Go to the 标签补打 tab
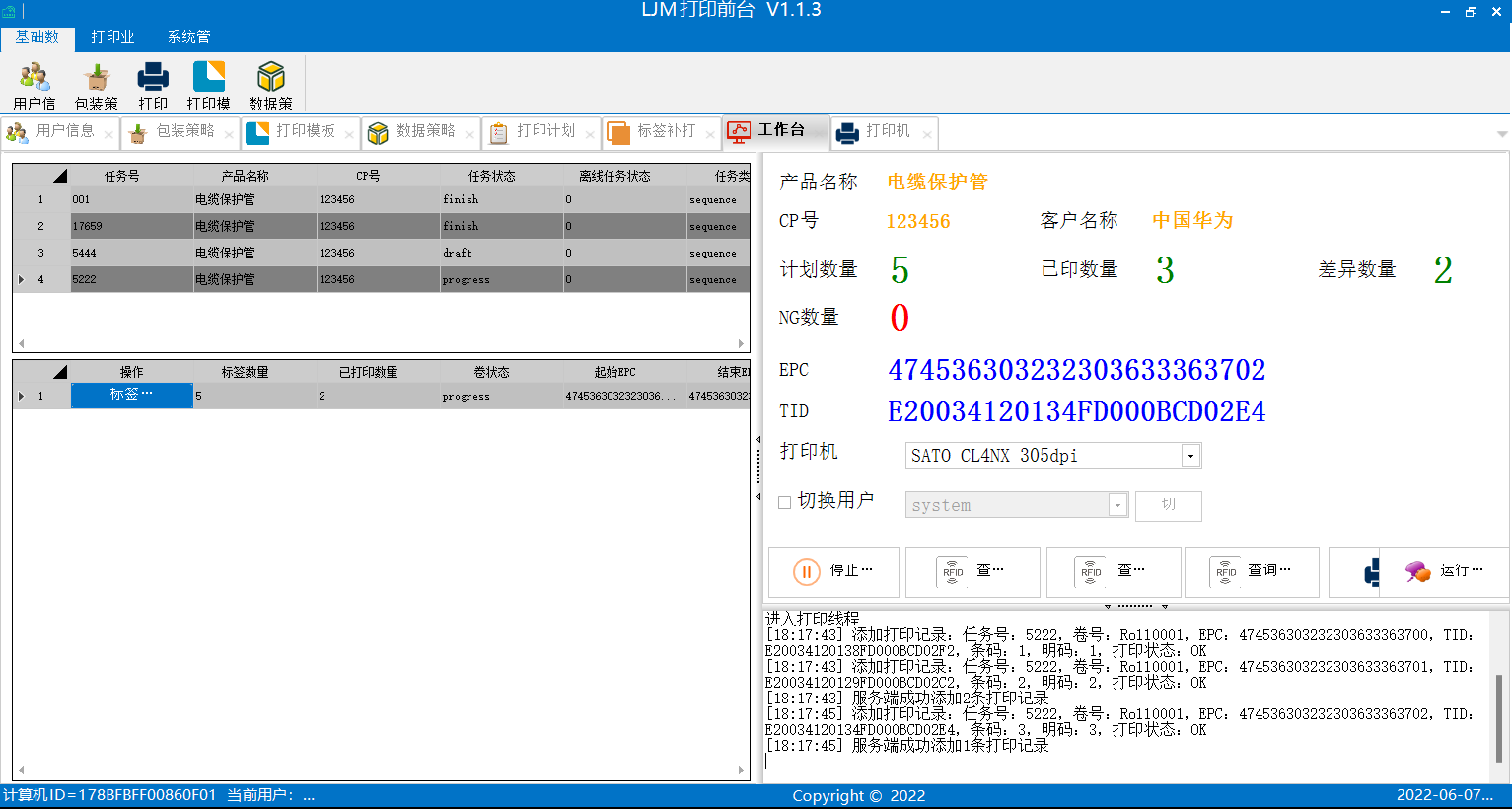Screen dimensions: 1512x809 pos(661,131)
